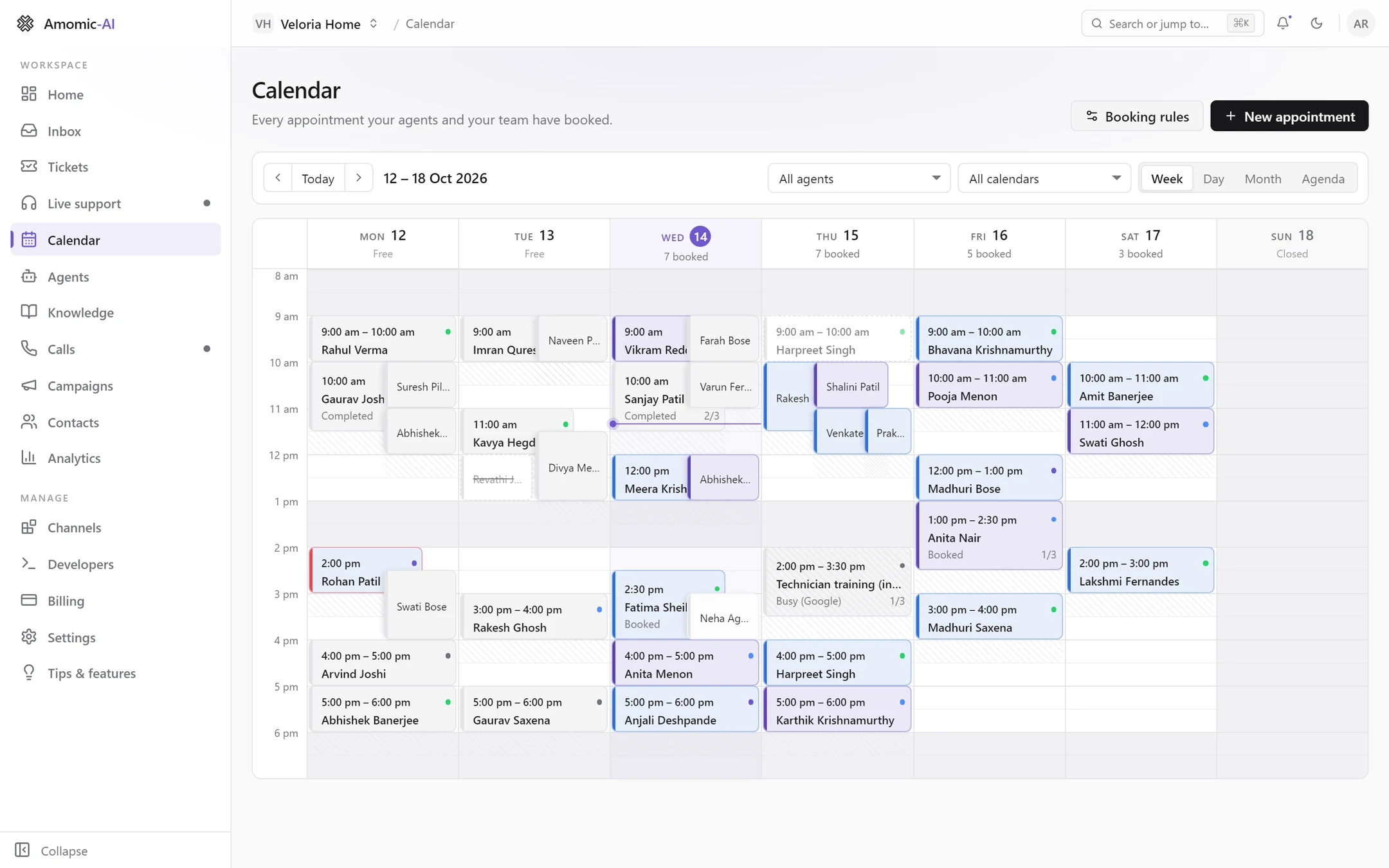Open Farah Bose appointment on Wednesday
1389x868 pixels.
tap(724, 340)
